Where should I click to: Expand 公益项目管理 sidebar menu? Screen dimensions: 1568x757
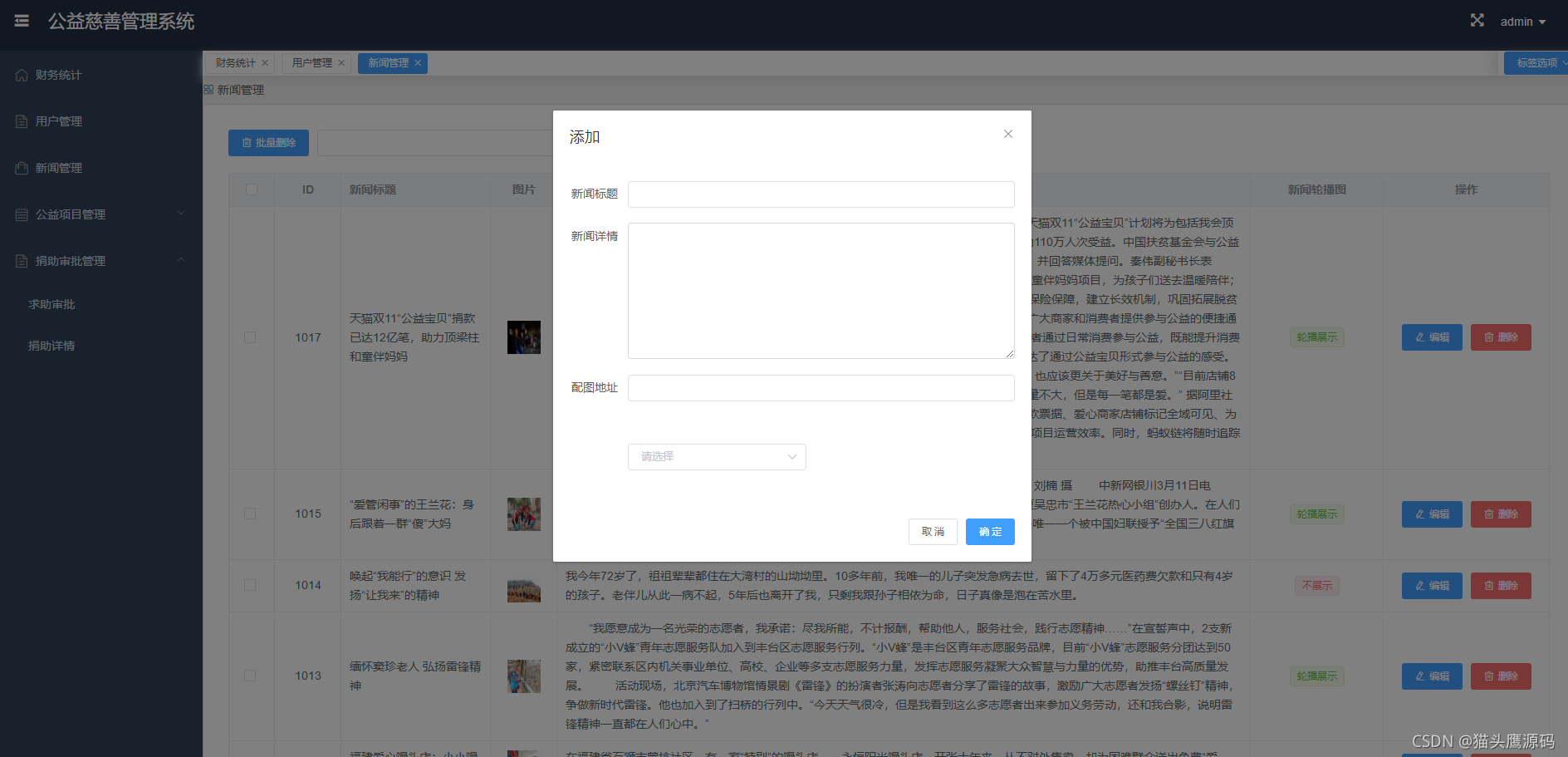click(x=100, y=214)
